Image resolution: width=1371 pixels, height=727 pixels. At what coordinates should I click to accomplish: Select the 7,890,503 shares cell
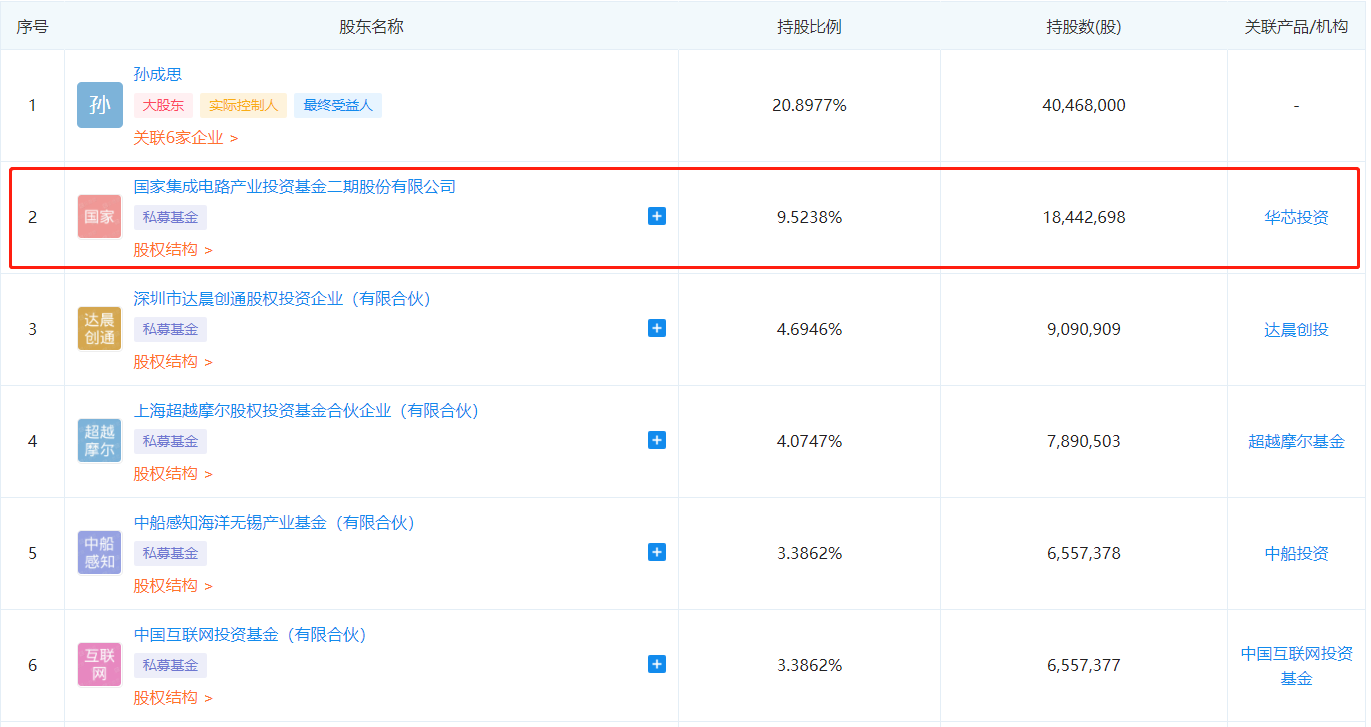(x=1084, y=441)
